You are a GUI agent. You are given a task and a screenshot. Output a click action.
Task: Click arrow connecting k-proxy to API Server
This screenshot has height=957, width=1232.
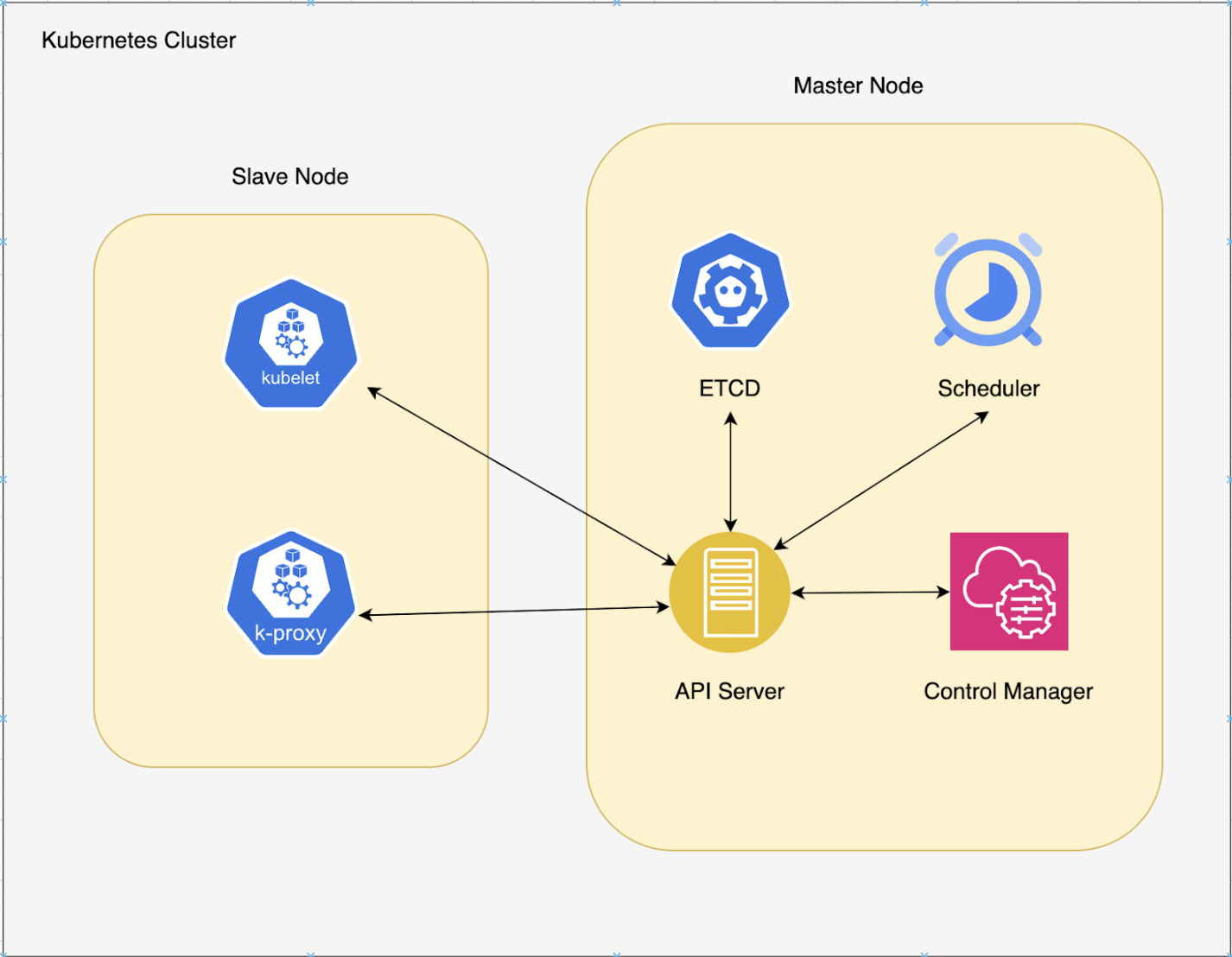513,612
